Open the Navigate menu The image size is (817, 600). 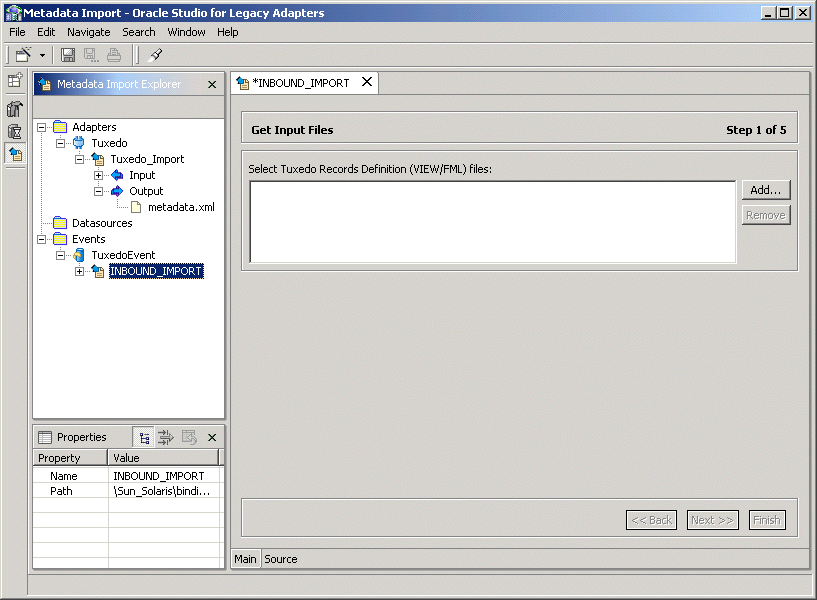[89, 32]
